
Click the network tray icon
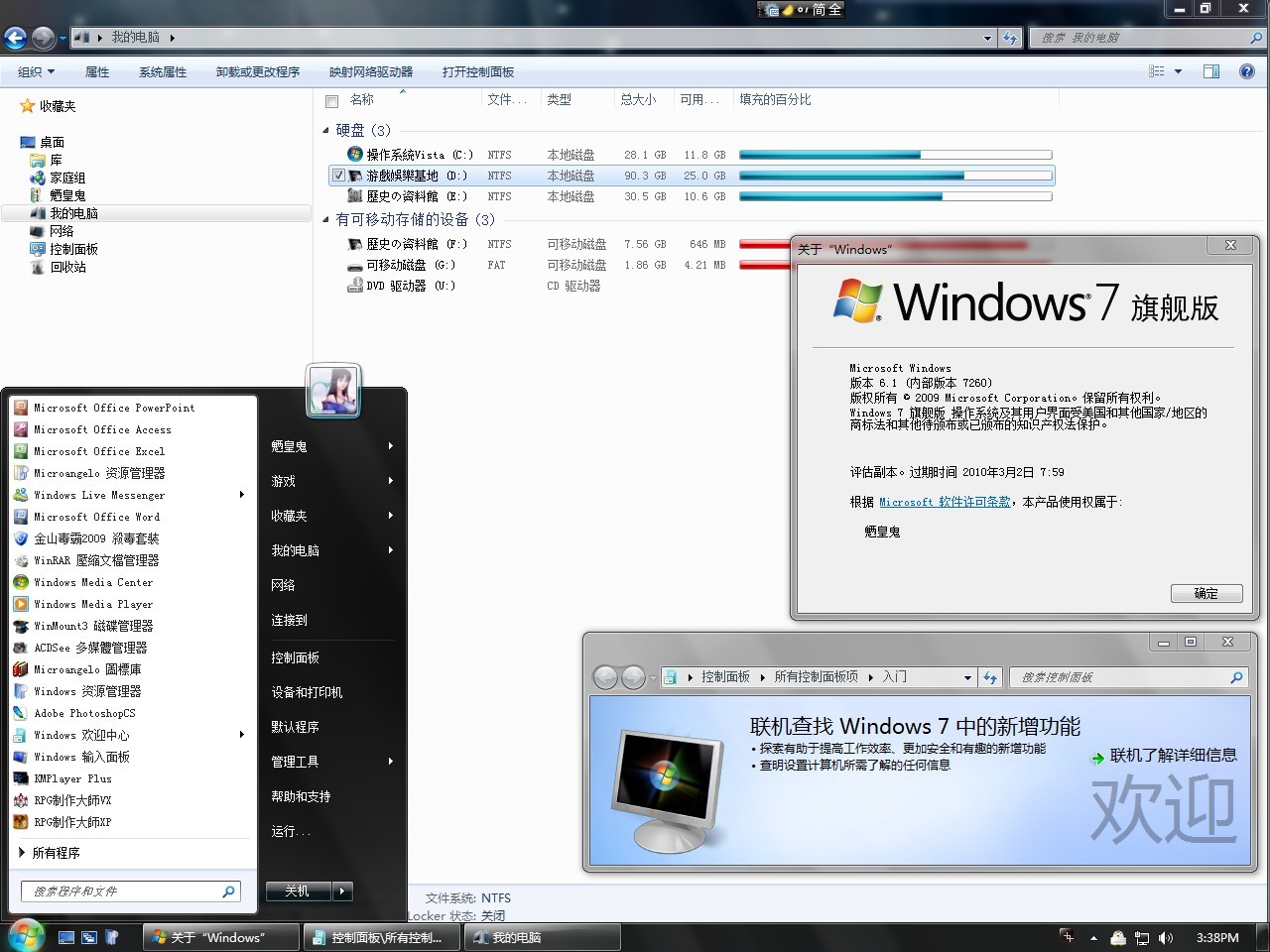[x=1142, y=937]
